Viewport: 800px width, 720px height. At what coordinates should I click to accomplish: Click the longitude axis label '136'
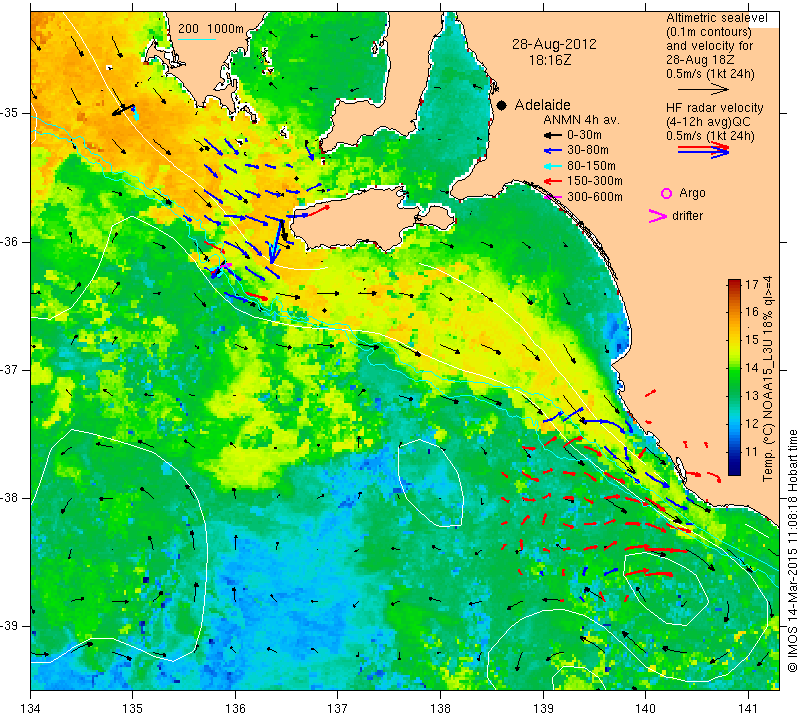(235, 709)
